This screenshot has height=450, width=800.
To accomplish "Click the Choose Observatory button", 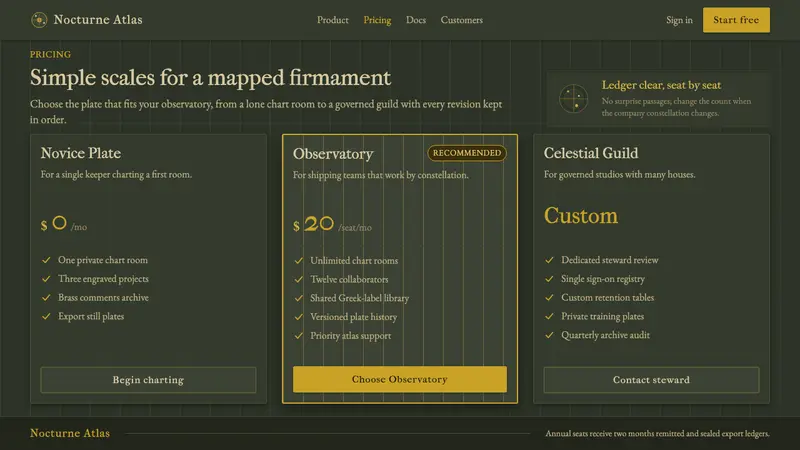I will 400,379.
